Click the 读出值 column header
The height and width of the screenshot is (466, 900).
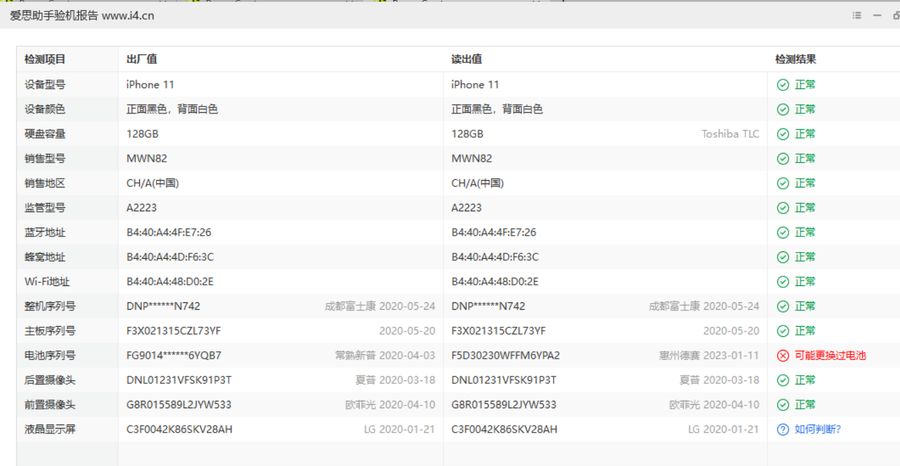467,59
